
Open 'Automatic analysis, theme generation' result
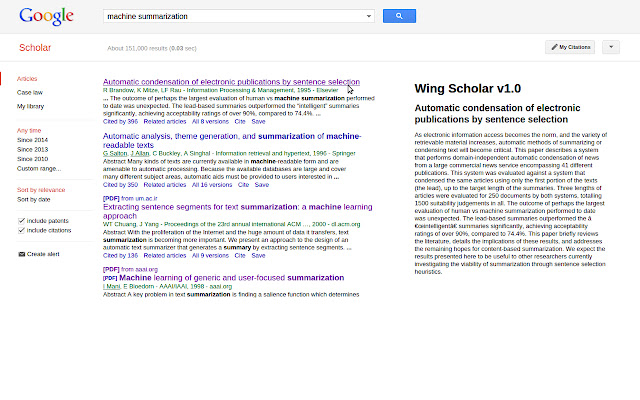coord(232,140)
